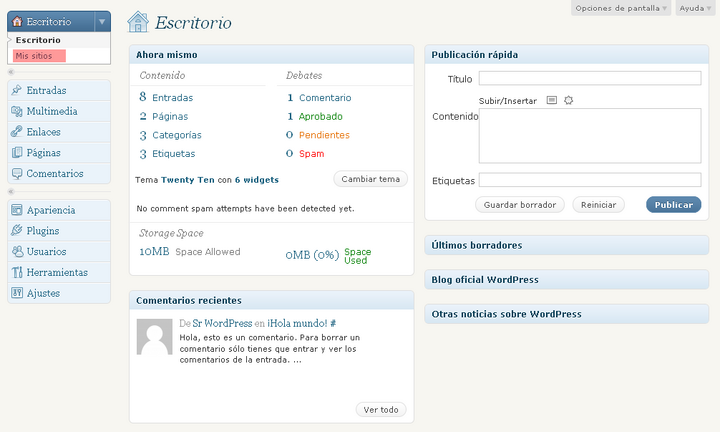Open the ¡Hola mundo! post link
The image size is (720, 432).
click(x=297, y=323)
